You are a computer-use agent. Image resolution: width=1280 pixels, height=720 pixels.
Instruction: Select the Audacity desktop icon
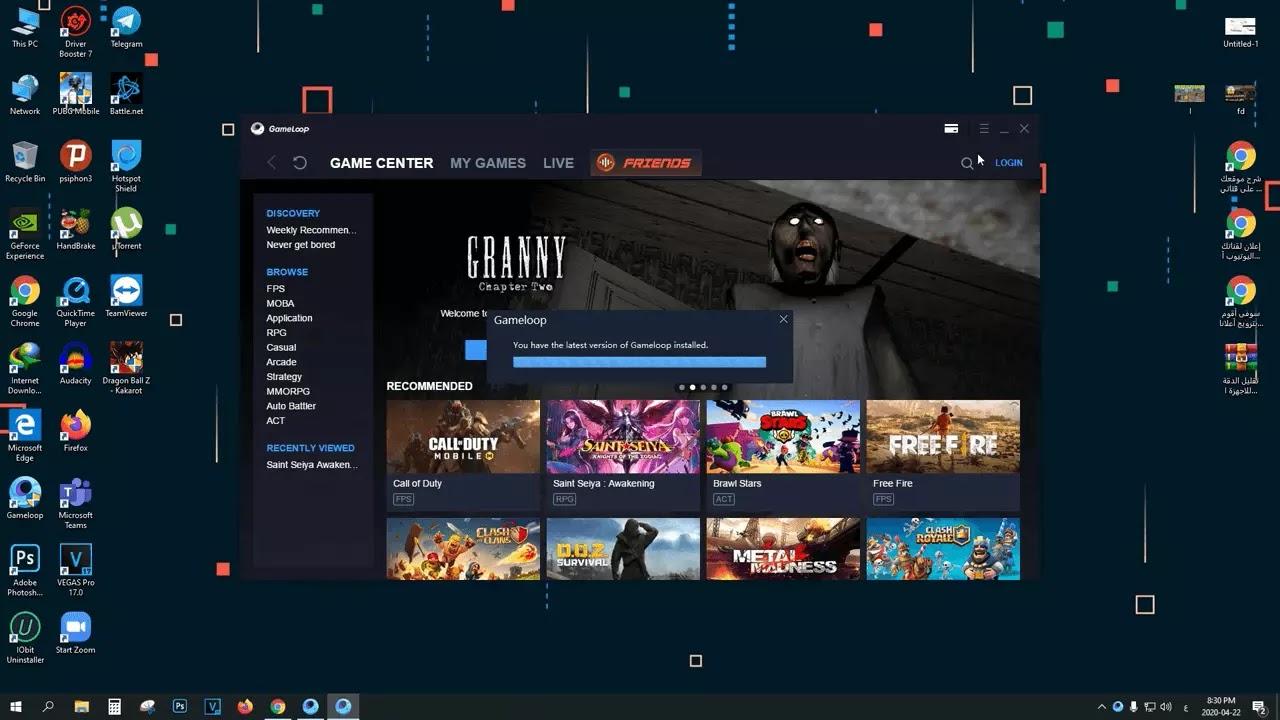tap(76, 364)
